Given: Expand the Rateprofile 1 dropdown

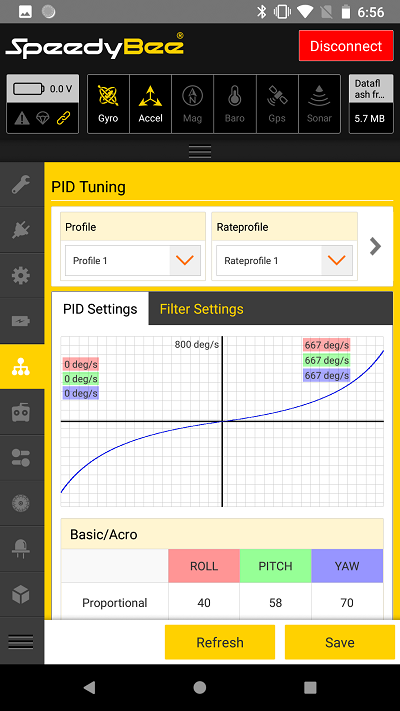Looking at the screenshot, I should click(284, 260).
